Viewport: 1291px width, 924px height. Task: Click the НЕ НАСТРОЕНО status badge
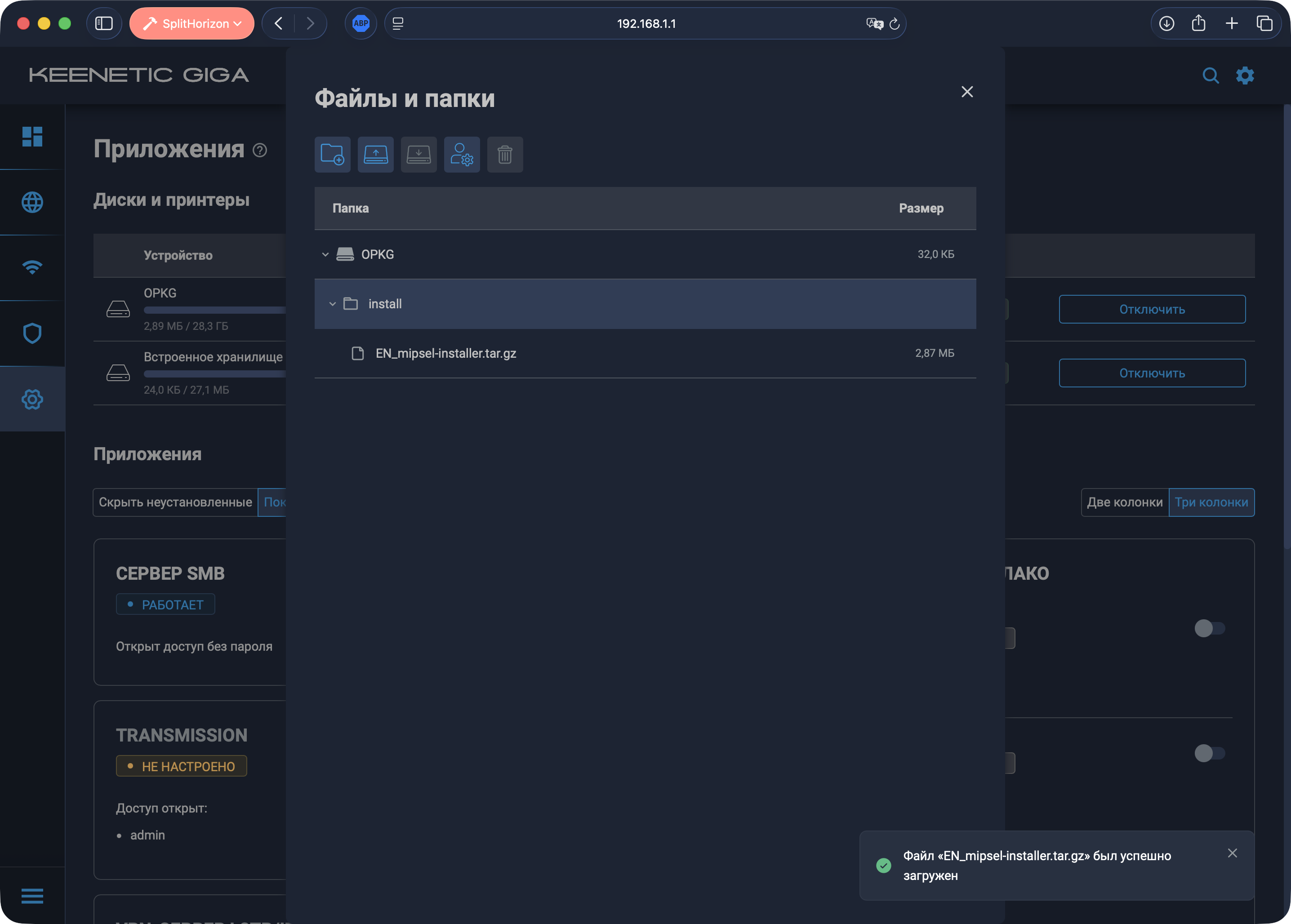tap(182, 766)
